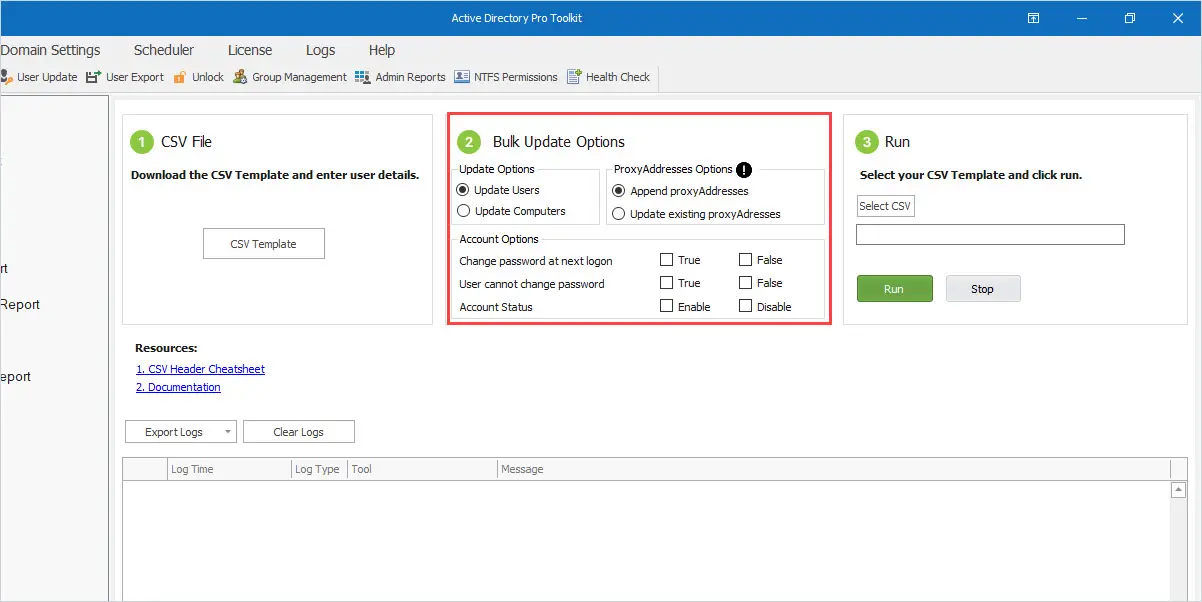1202x602 pixels.
Task: Click the 'Account Options' group label
Action: point(499,239)
